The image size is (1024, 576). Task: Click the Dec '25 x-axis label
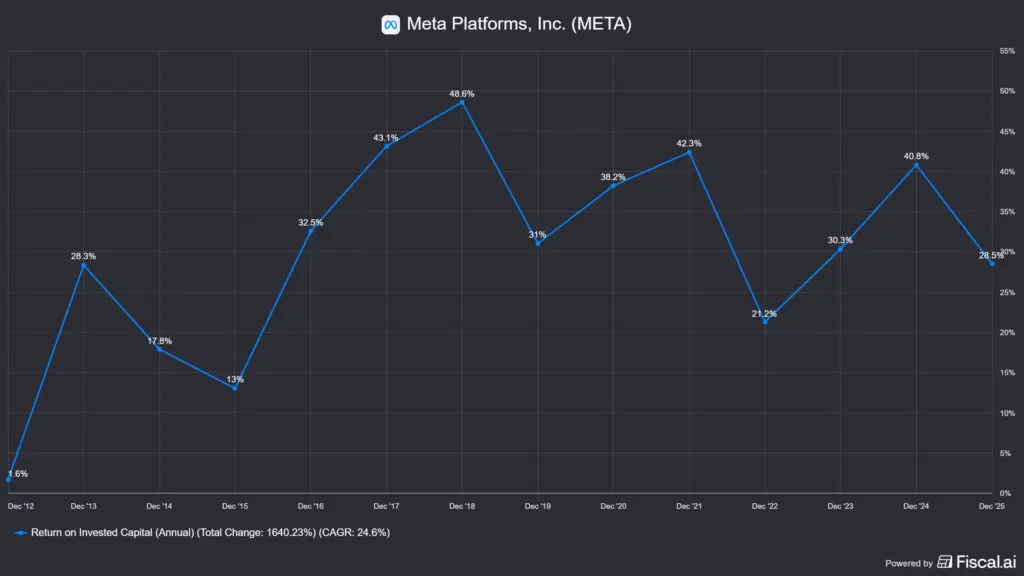point(992,506)
